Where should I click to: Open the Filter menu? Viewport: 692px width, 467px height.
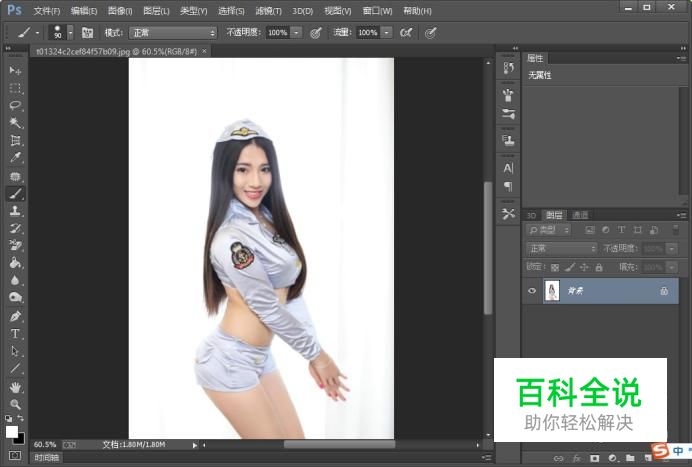pos(268,11)
